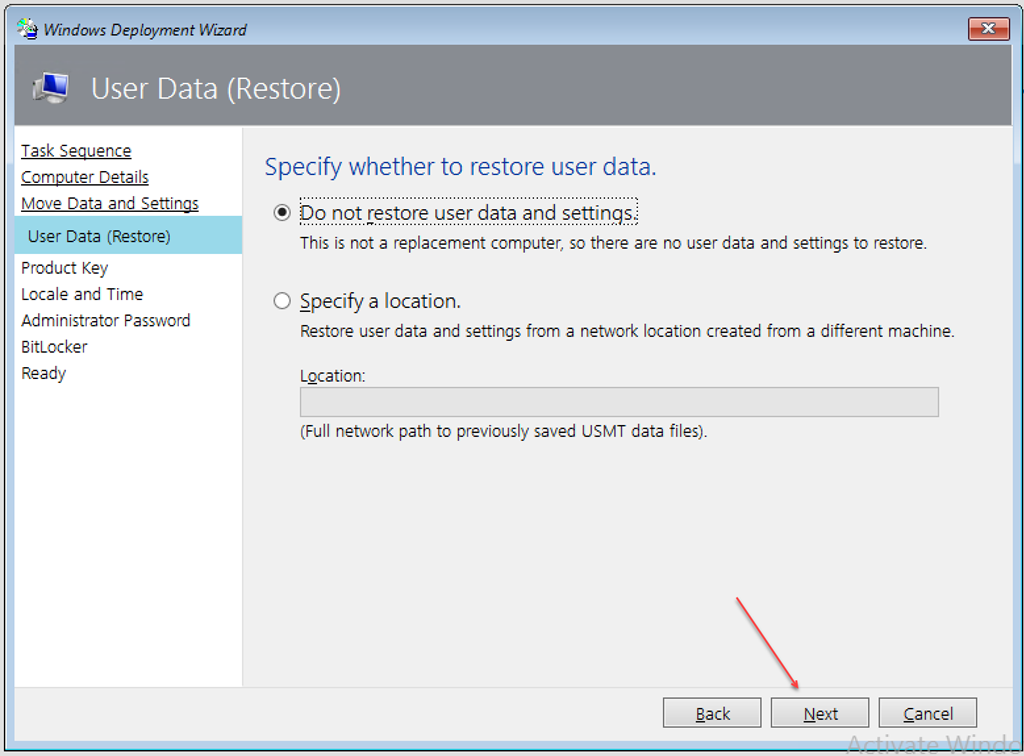This screenshot has width=1024, height=756.
Task: Navigate to Move Data and Settings step
Action: click(x=110, y=203)
